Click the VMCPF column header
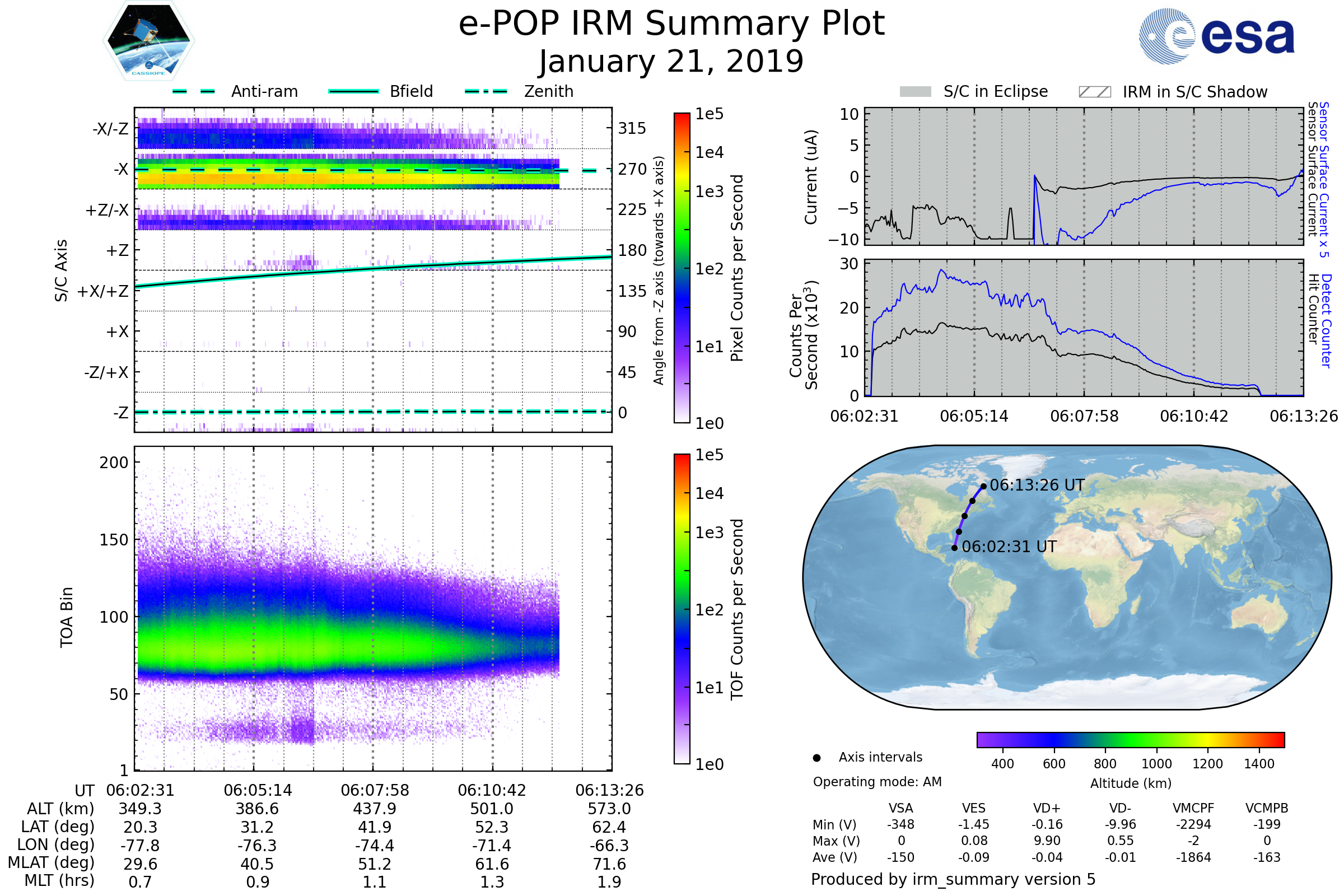This screenshot has width=1344, height=896. [1193, 809]
